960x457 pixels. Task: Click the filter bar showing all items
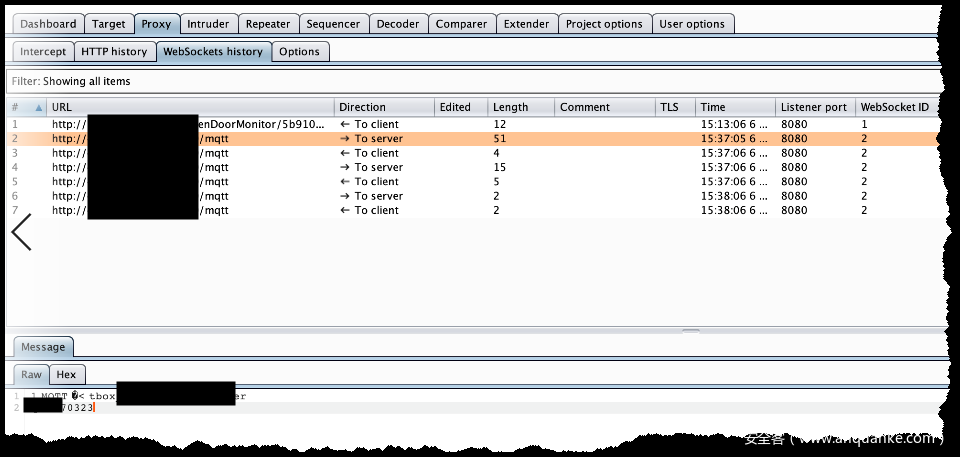[470, 81]
